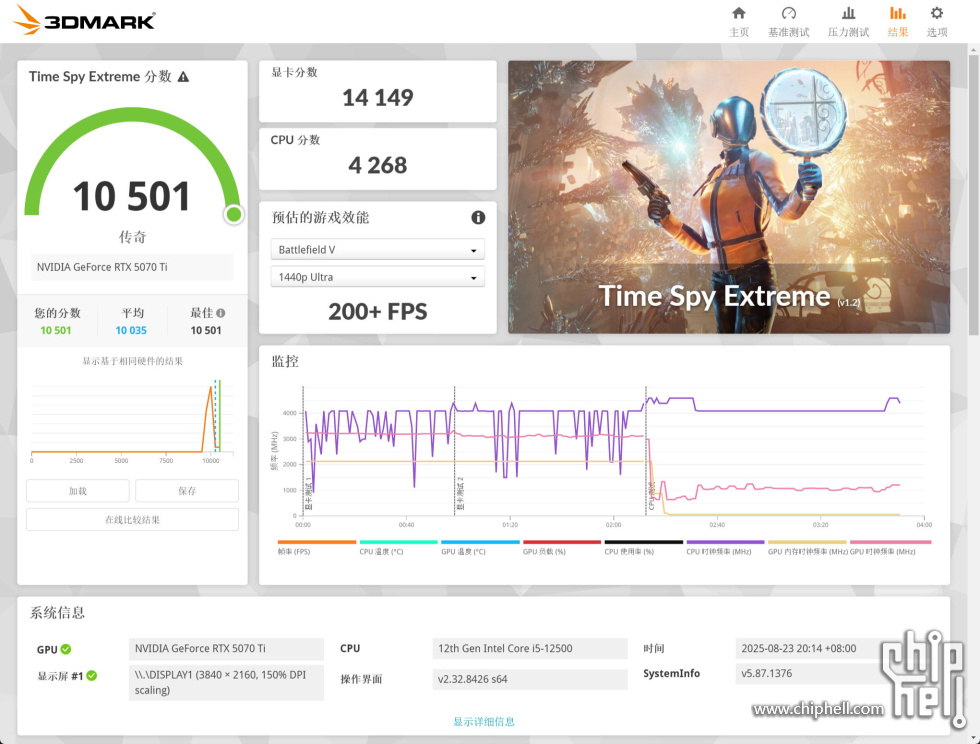
Task: Click the graphics test 2 marker in chart
Action: click(460, 493)
